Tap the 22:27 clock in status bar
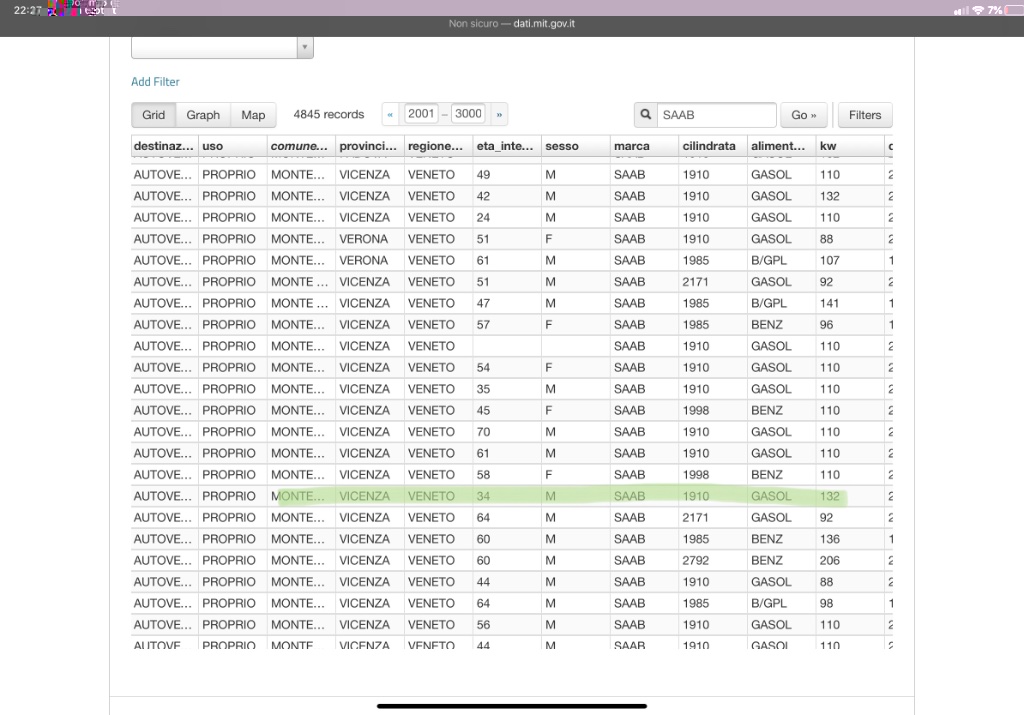 pos(27,10)
